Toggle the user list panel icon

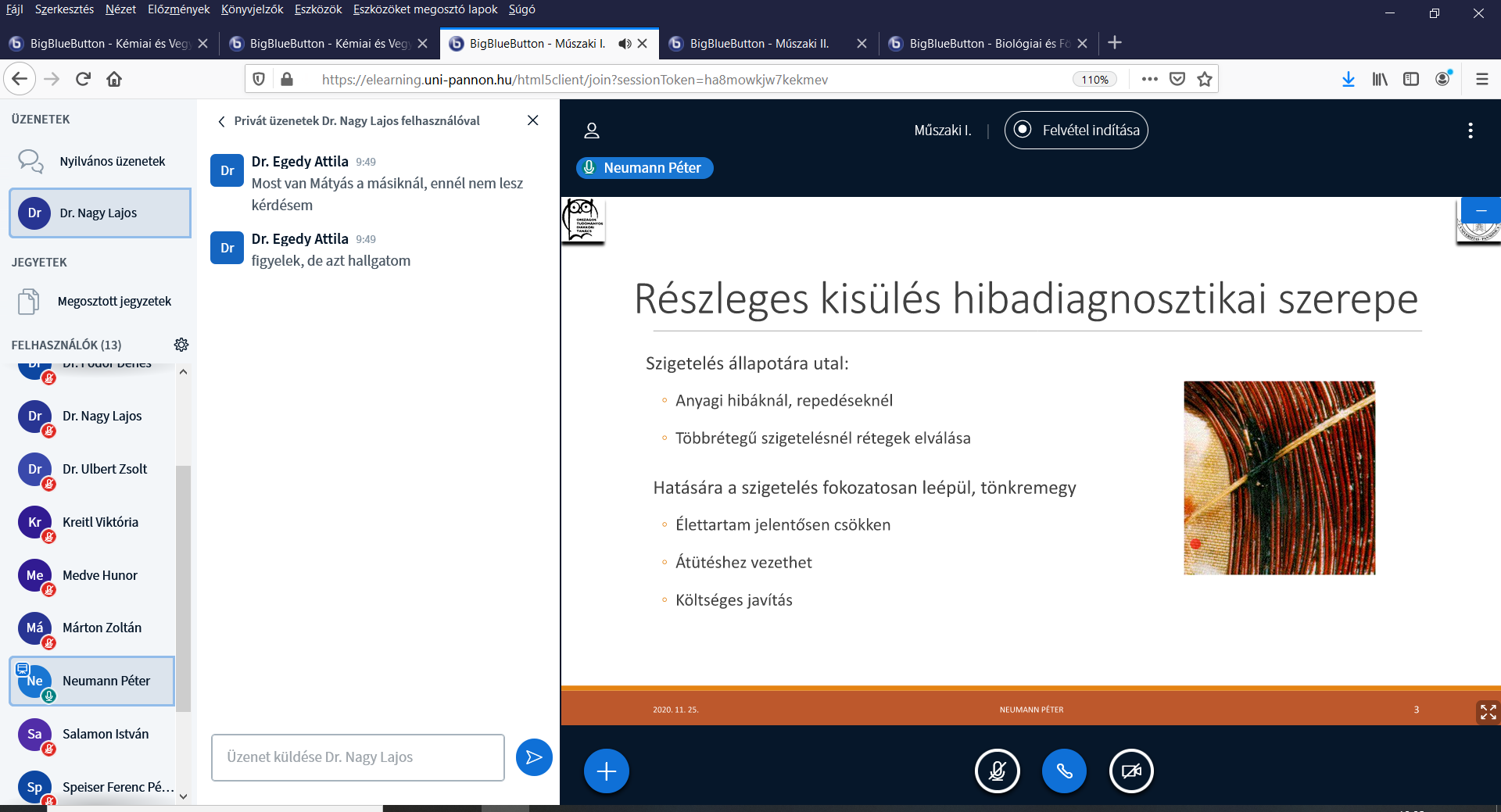coord(592,131)
